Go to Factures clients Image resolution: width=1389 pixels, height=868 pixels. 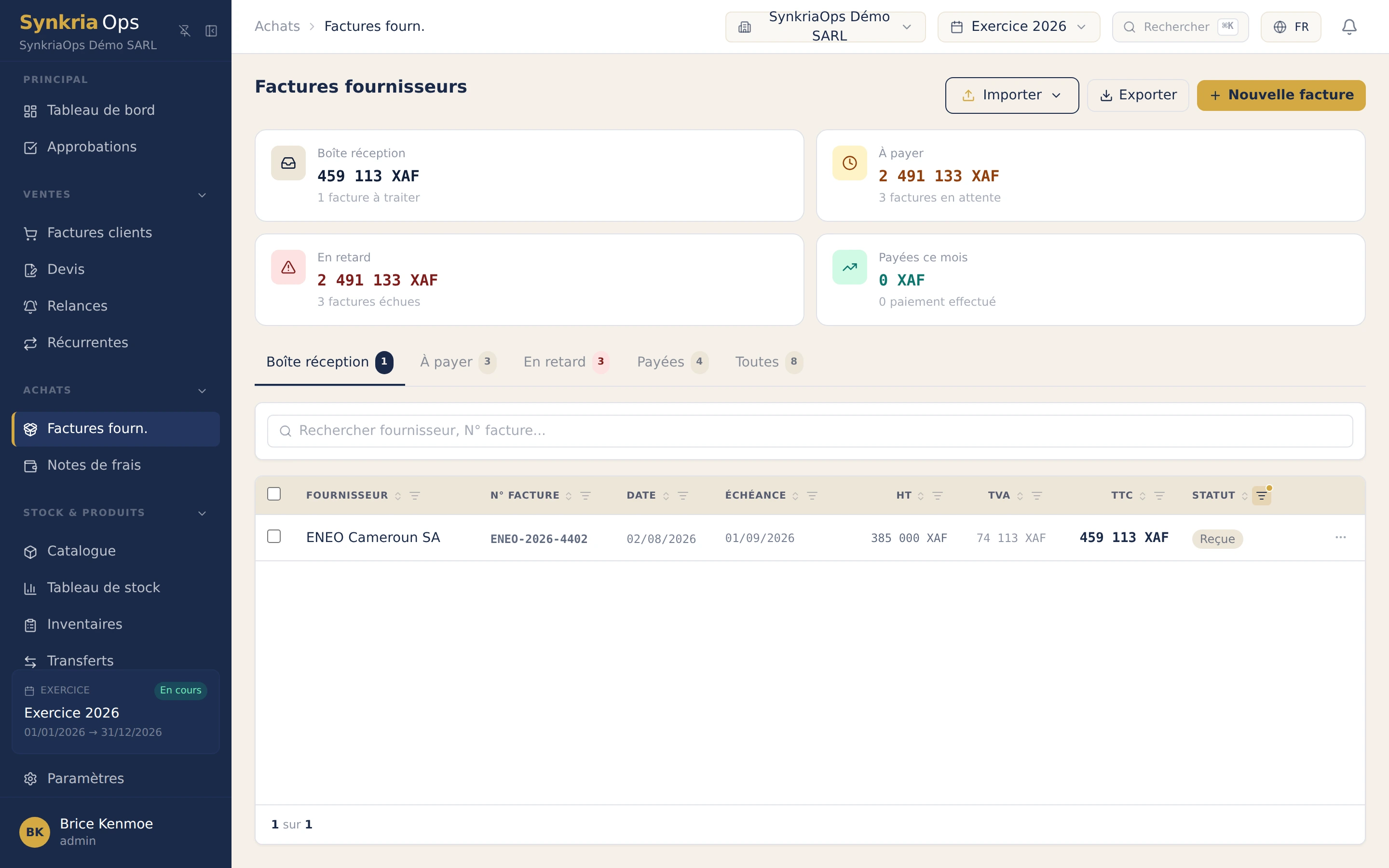(115, 233)
